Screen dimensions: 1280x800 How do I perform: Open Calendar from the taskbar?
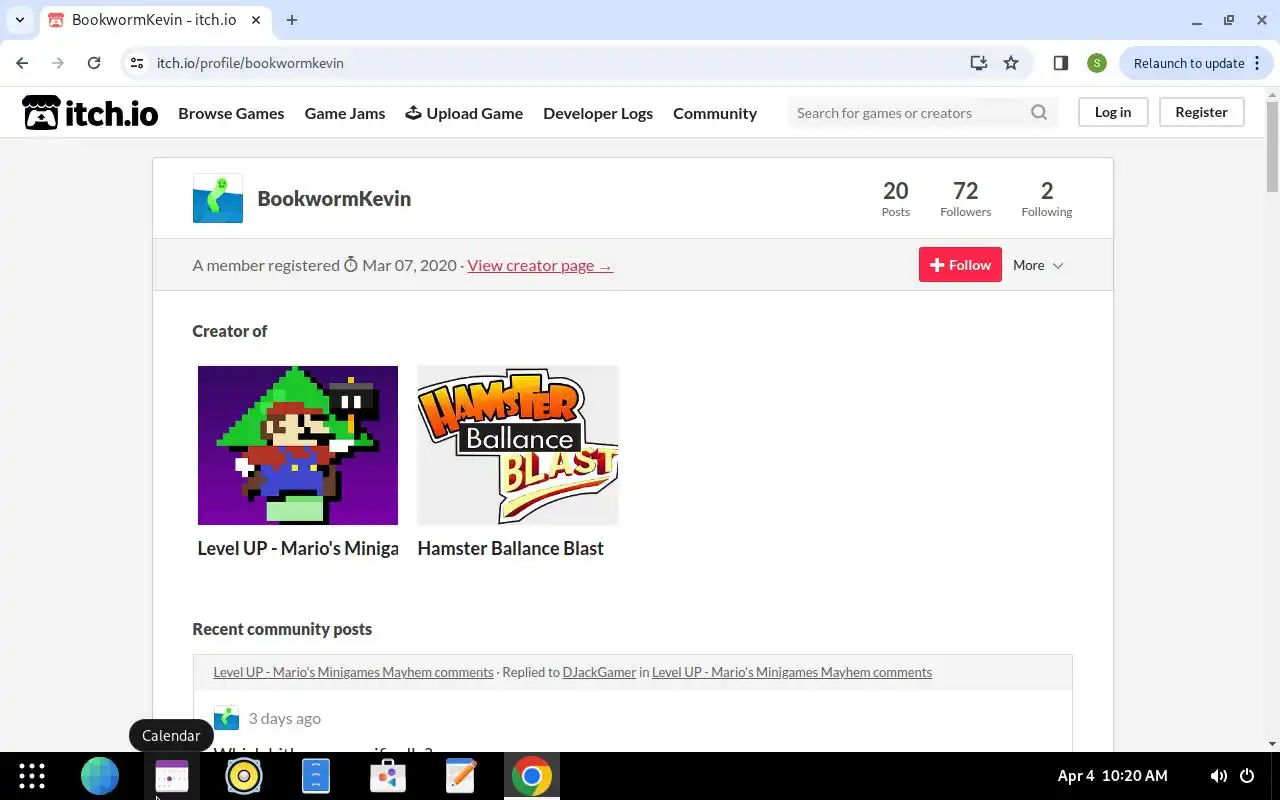pos(172,776)
